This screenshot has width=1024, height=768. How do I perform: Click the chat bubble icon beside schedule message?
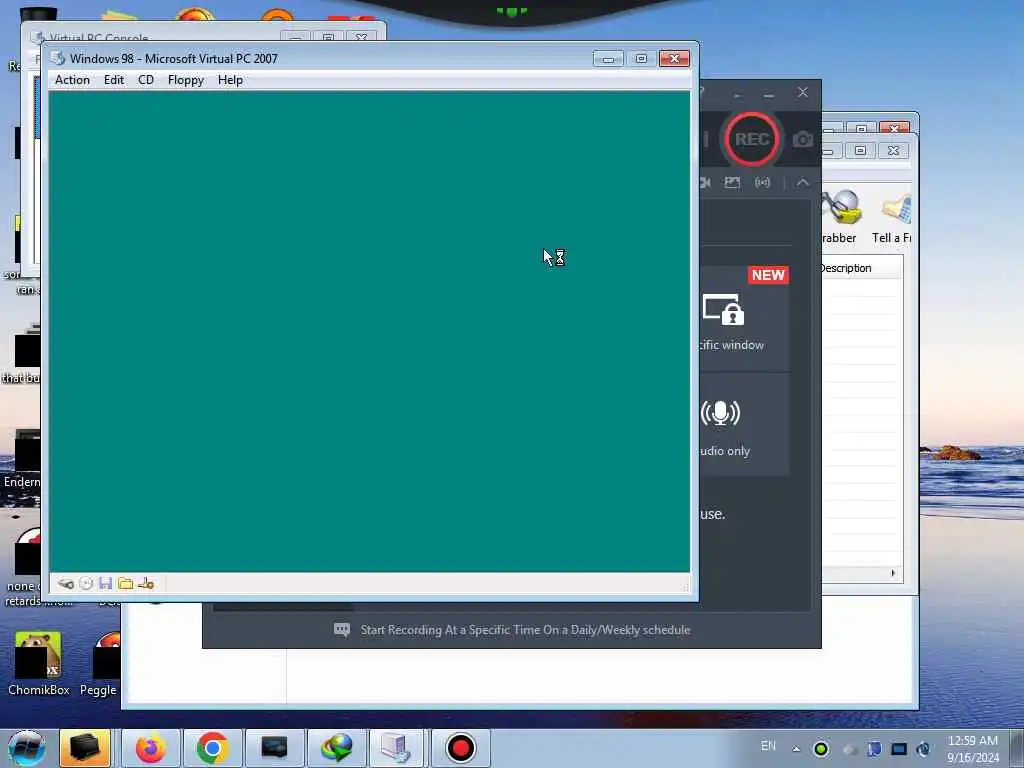342,630
